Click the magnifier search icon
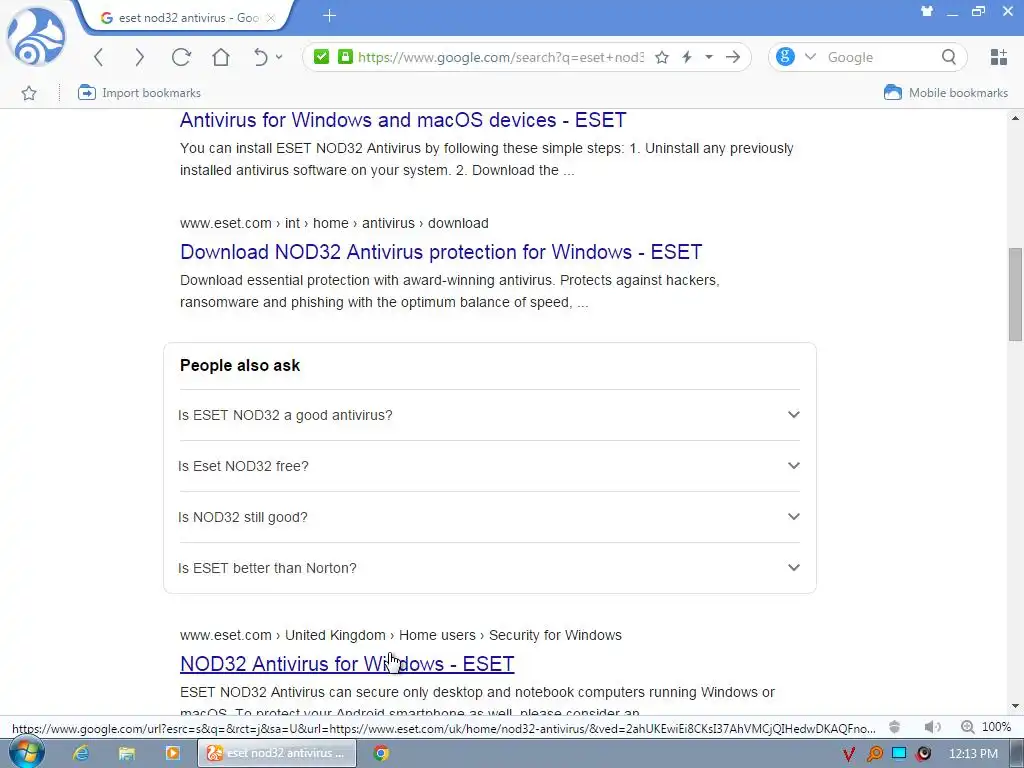Viewport: 1024px width, 768px height. [x=949, y=57]
